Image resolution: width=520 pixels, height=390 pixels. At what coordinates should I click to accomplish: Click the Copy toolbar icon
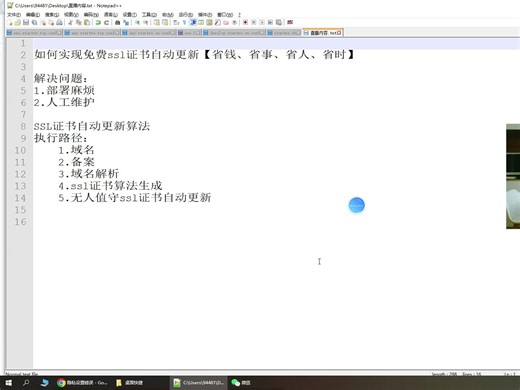(x=79, y=23)
